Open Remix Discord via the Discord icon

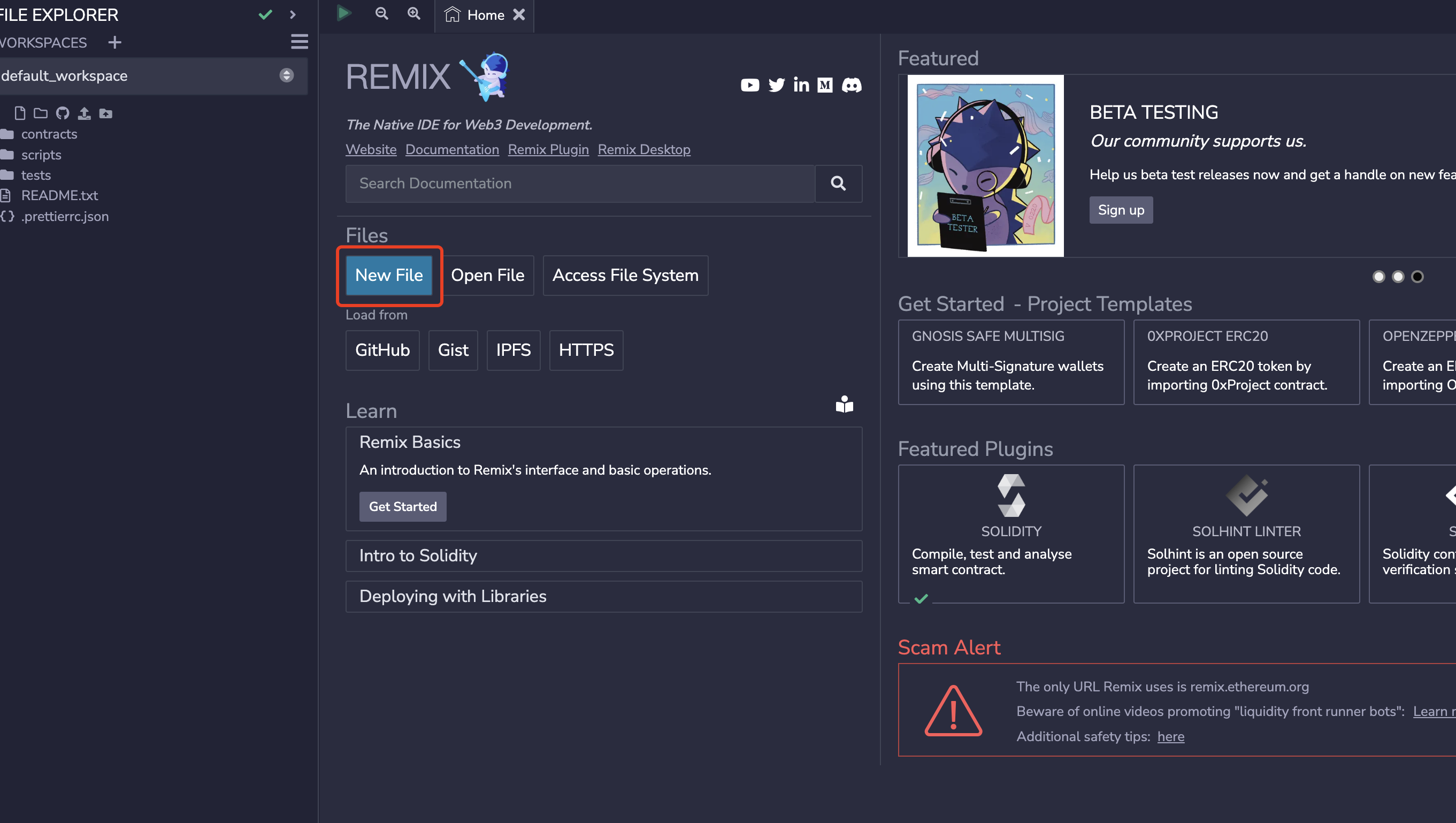(x=851, y=85)
